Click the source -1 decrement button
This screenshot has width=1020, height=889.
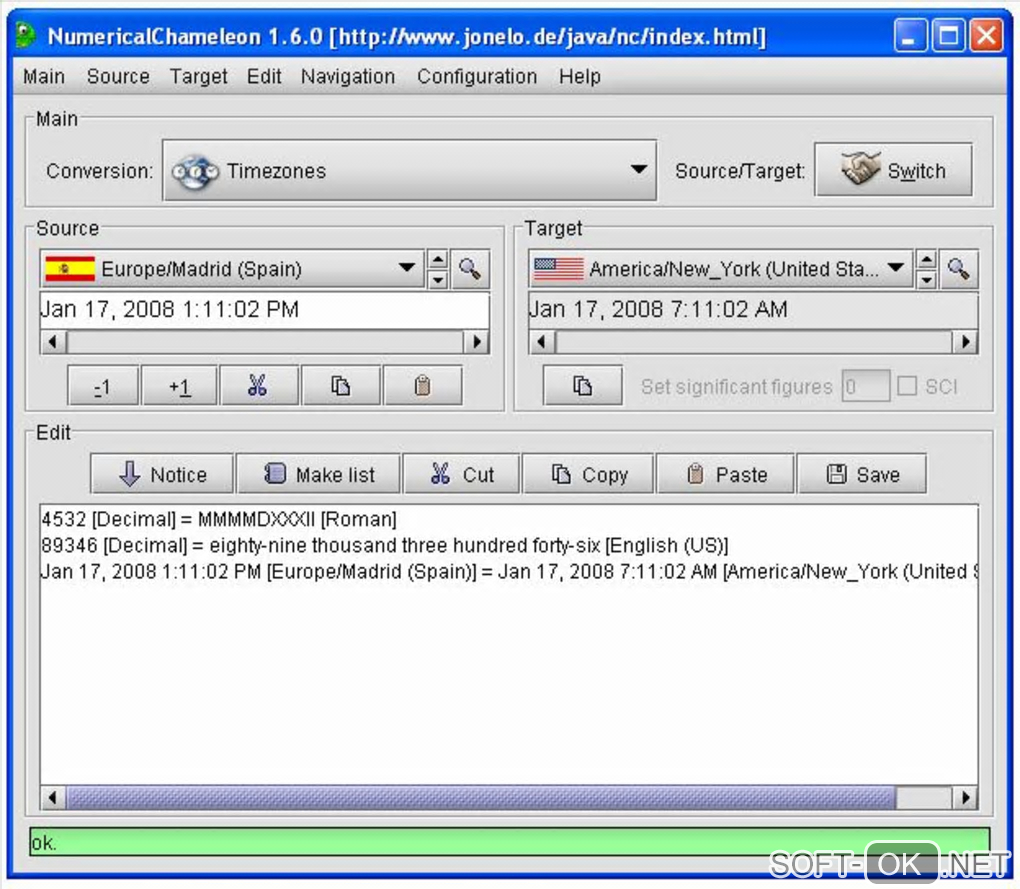pyautogui.click(x=103, y=386)
